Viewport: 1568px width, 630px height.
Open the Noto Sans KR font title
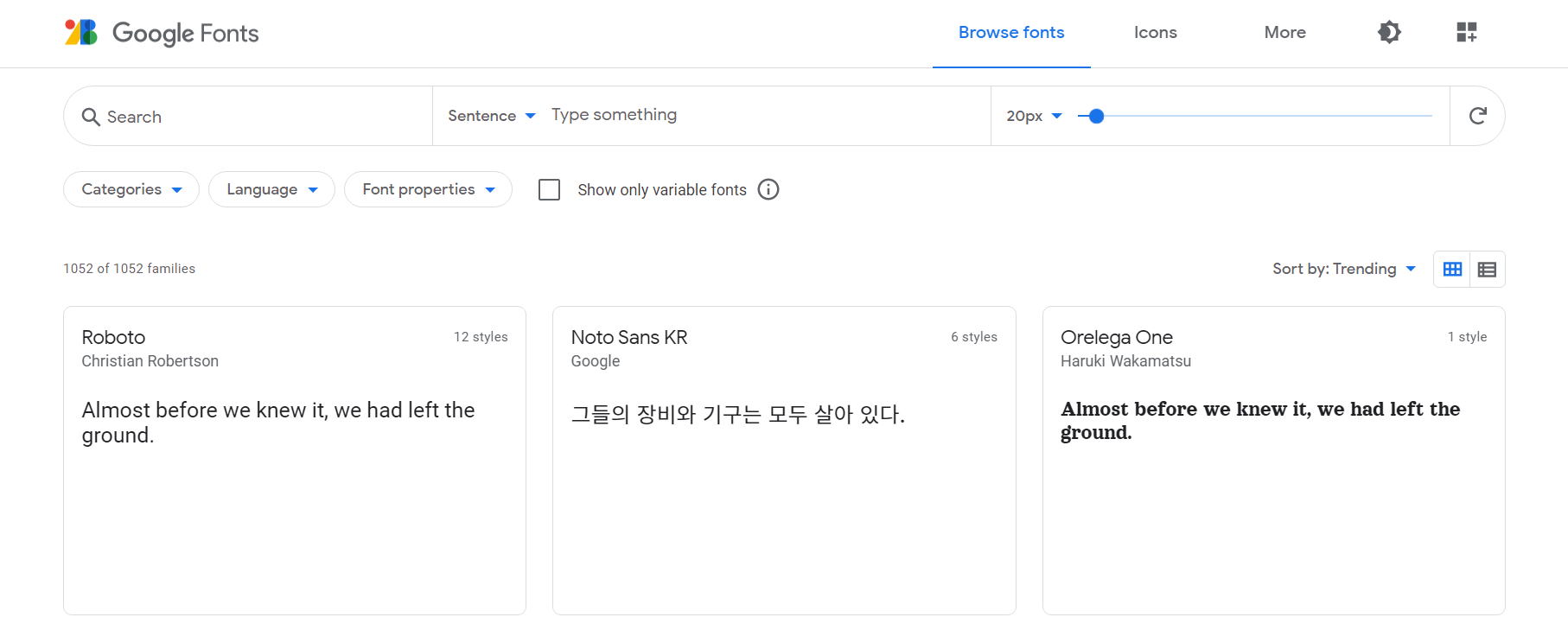629,337
